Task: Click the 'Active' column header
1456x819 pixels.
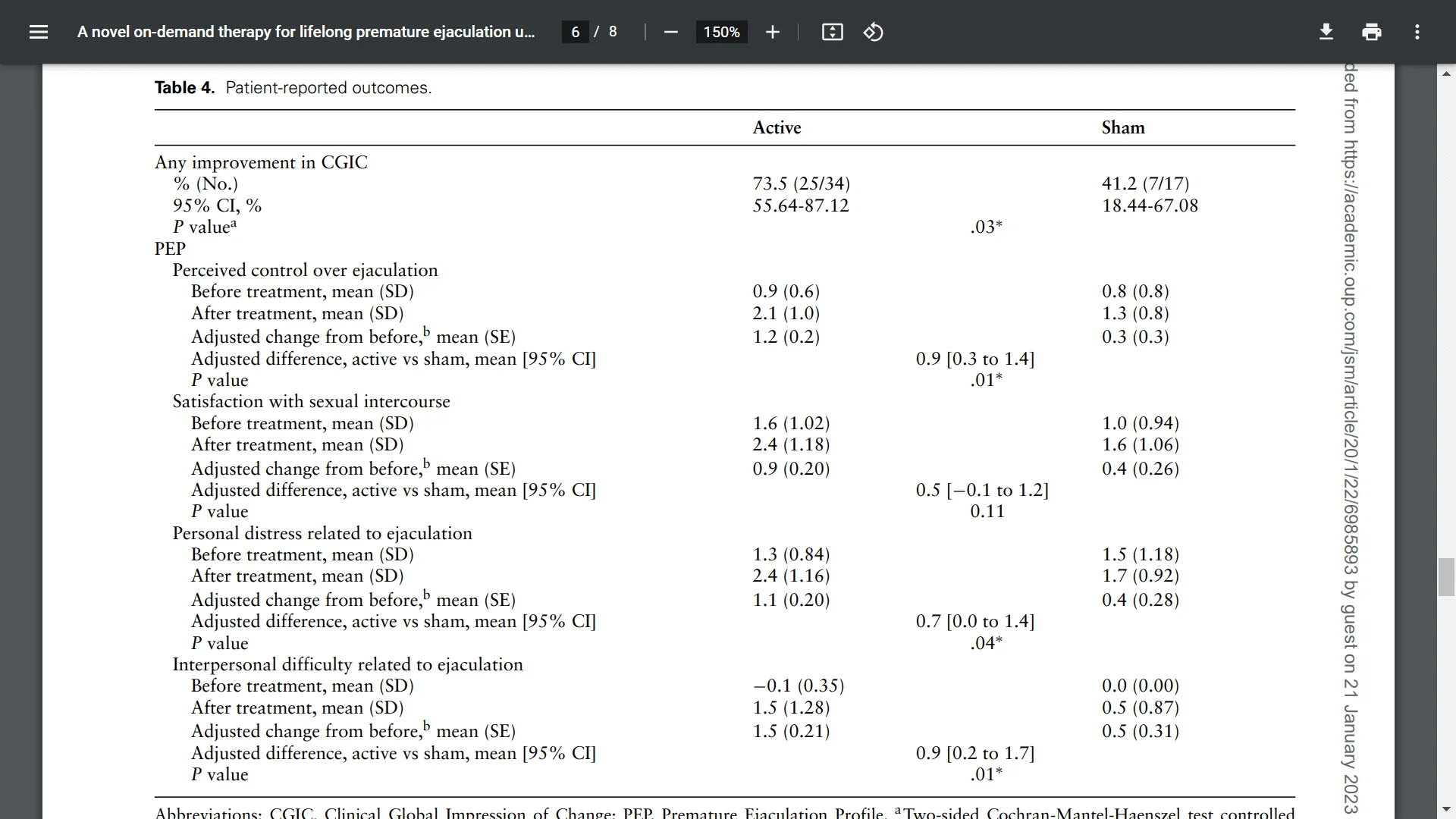Action: tap(777, 127)
